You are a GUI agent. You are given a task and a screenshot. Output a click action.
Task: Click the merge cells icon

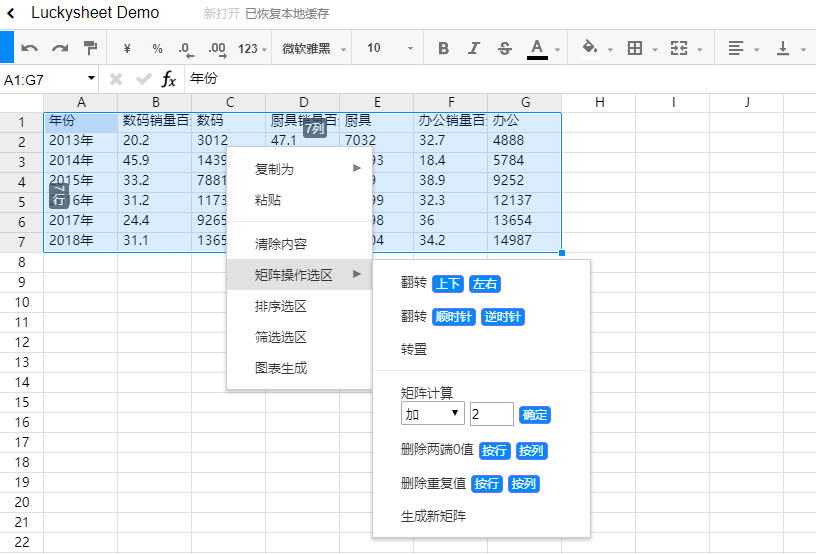coord(679,48)
